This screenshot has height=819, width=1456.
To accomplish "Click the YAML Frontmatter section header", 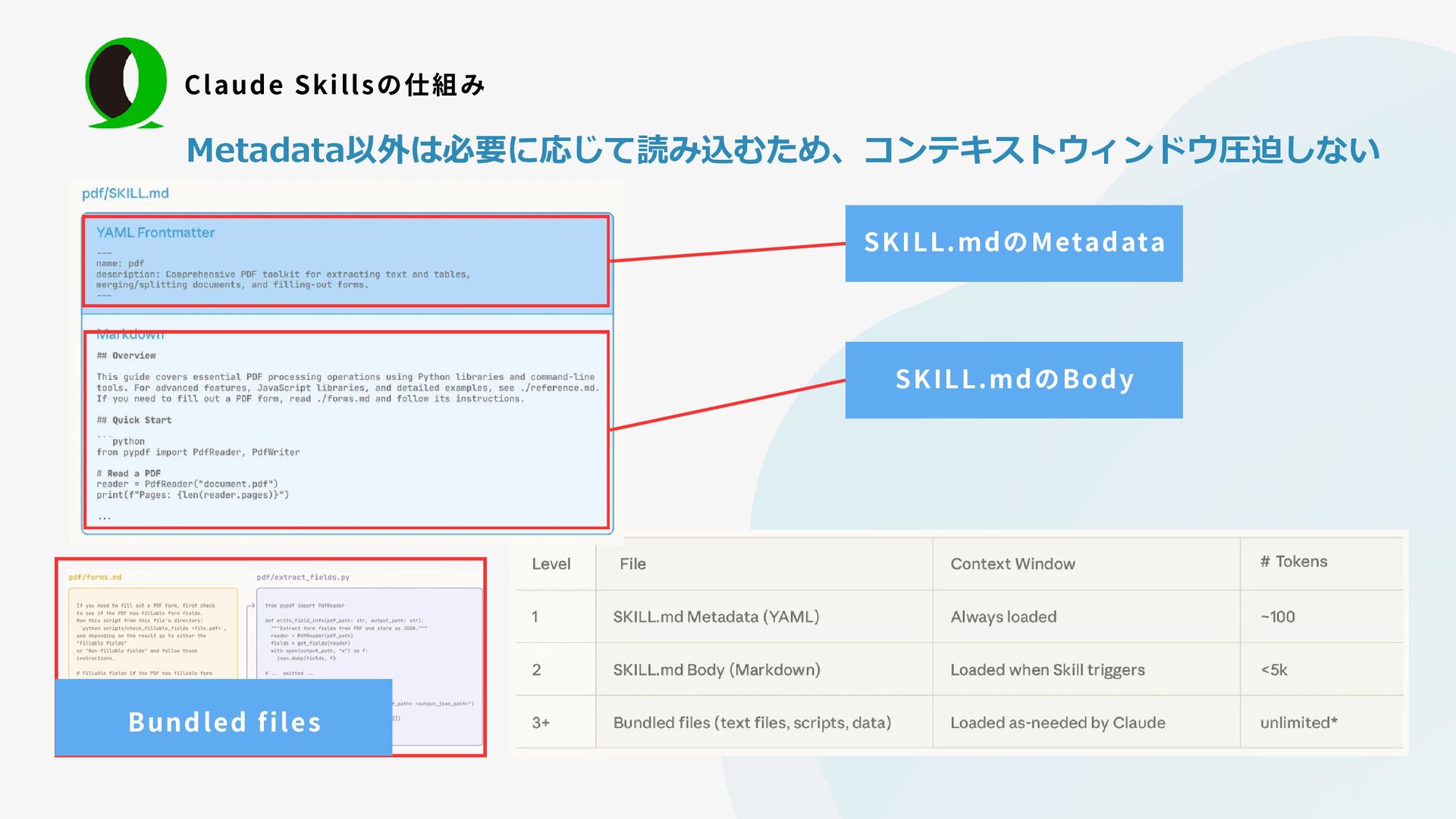I will click(155, 233).
